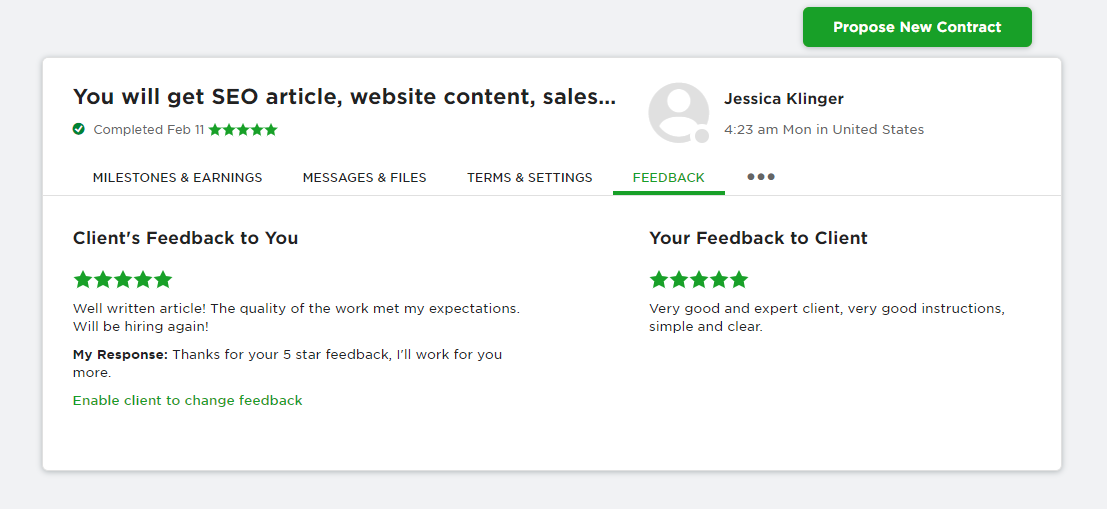The image size is (1107, 509).
Task: Click Enable client to change feedback link
Action: tap(187, 400)
